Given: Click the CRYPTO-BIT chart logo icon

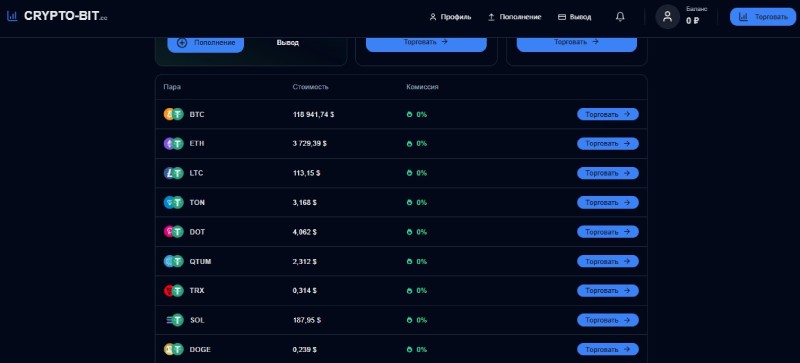Looking at the screenshot, I should pyautogui.click(x=12, y=16).
